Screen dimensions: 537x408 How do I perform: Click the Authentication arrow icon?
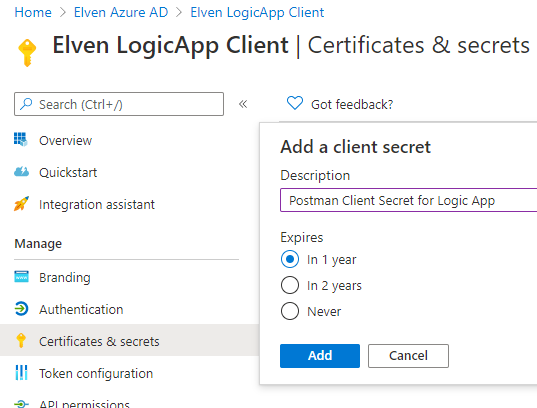(x=21, y=309)
